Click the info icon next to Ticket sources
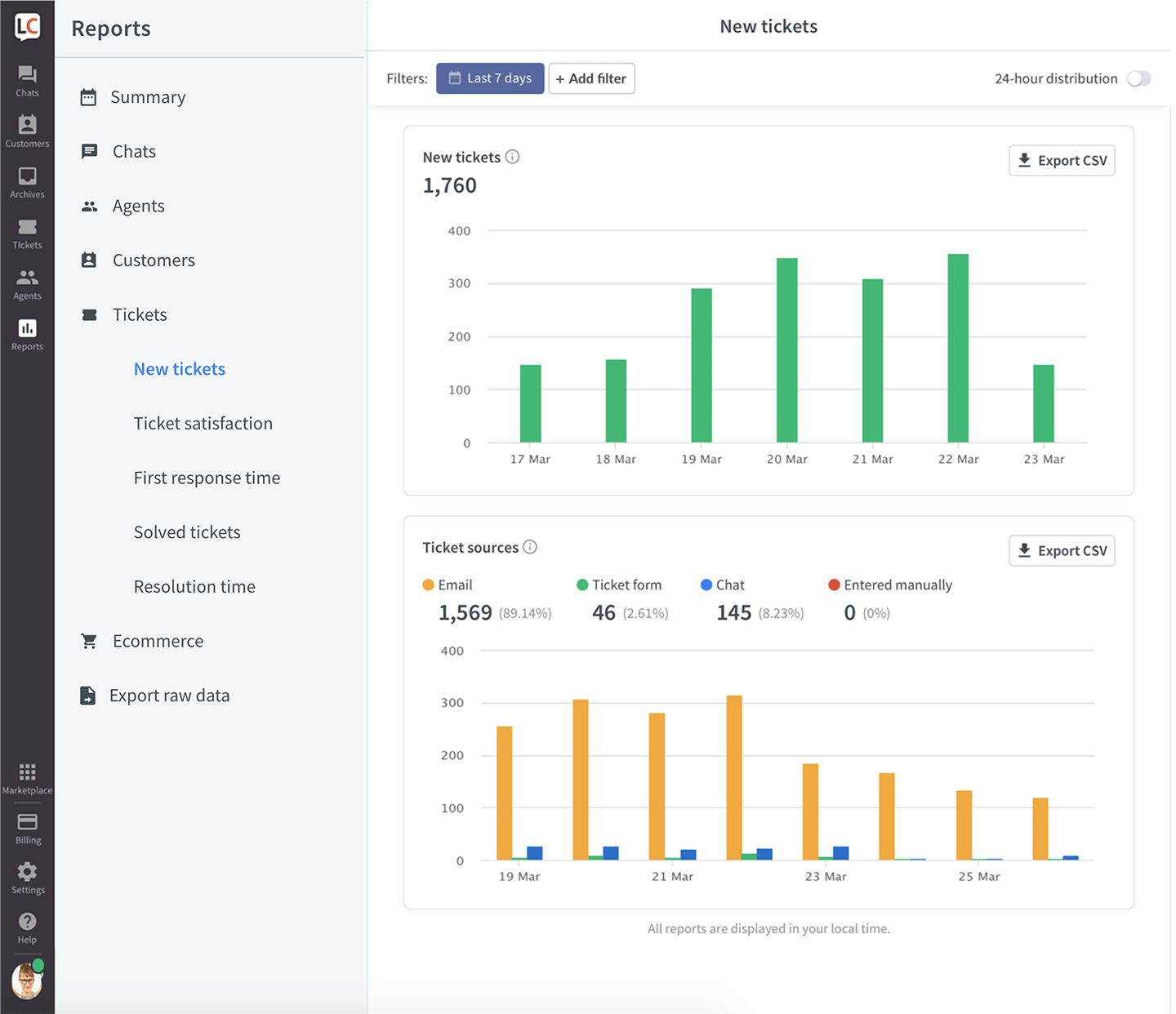 [530, 547]
